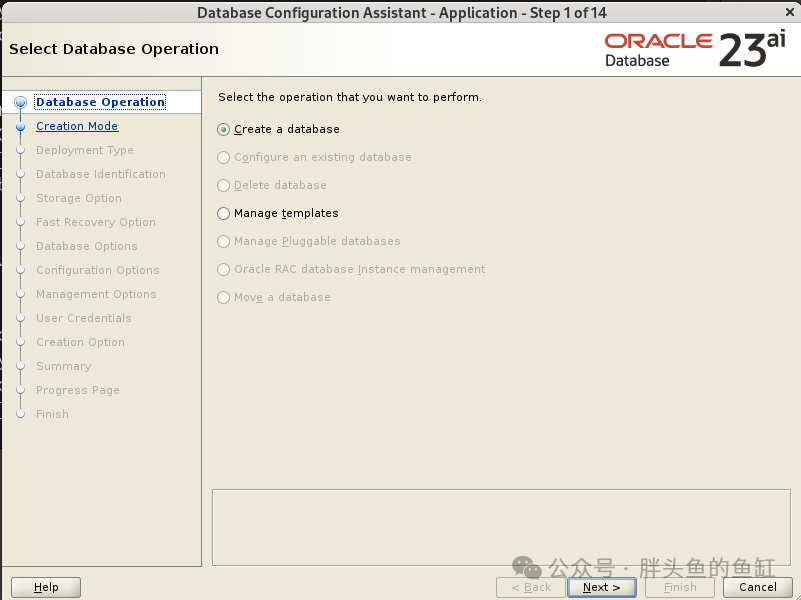Screen dimensions: 801x600
Task: Click the empty message text area
Action: (501, 527)
